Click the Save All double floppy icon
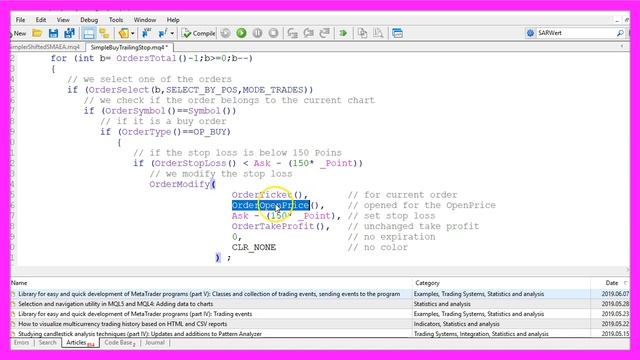 pyautogui.click(x=69, y=33)
